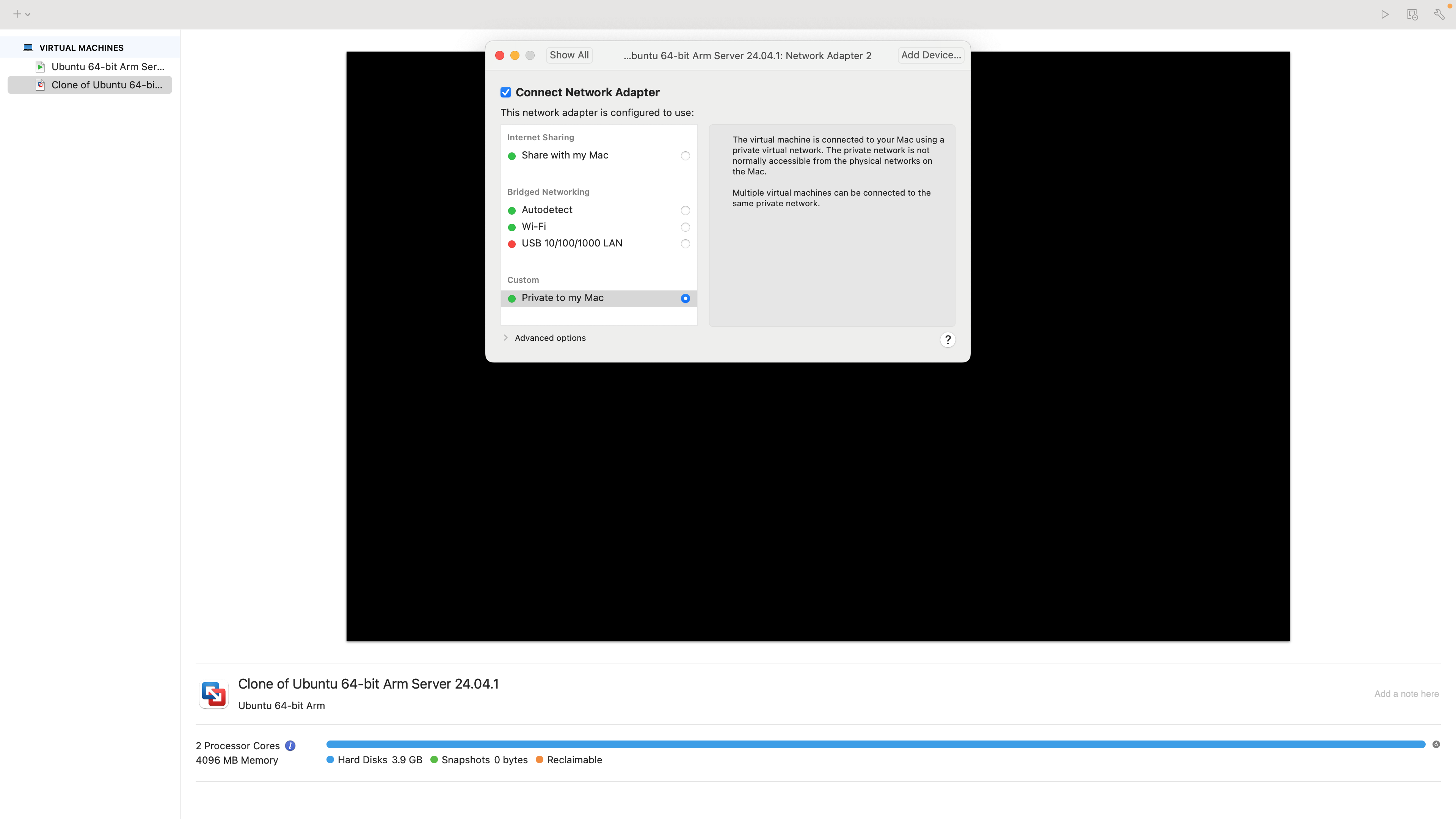Click the Ubuntu 64-bit Arm subtitle text
Viewport: 1456px width, 819px height.
pyautogui.click(x=281, y=705)
